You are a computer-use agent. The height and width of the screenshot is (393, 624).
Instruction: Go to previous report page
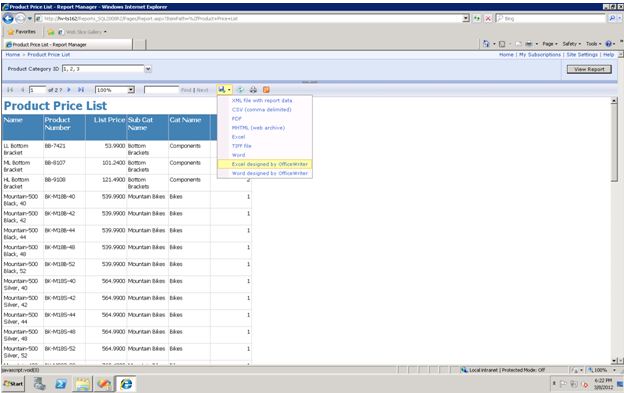coord(22,90)
